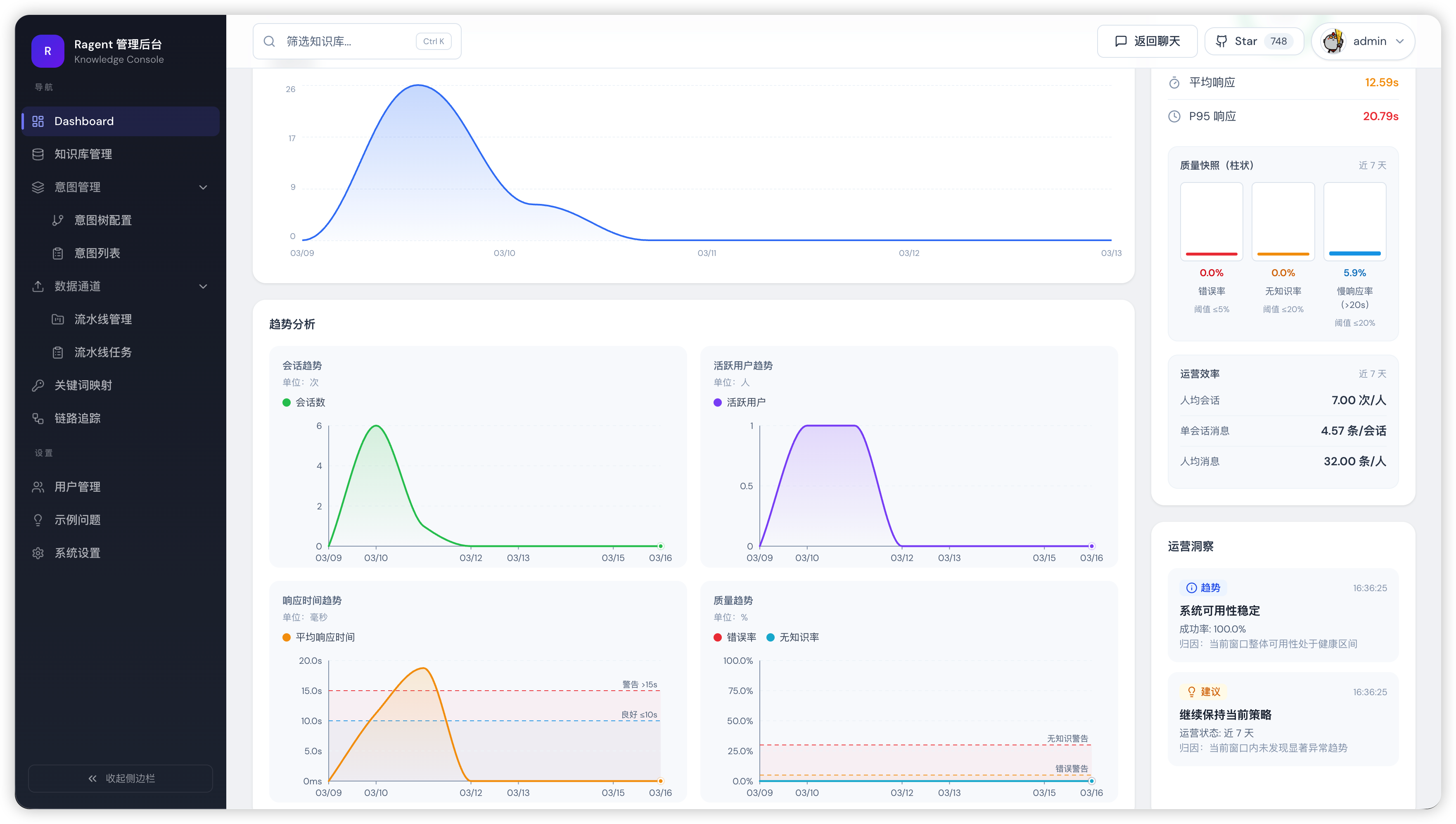This screenshot has width=1456, height=824.
Task: Open 流水线管理 in the sidebar
Action: click(x=103, y=319)
